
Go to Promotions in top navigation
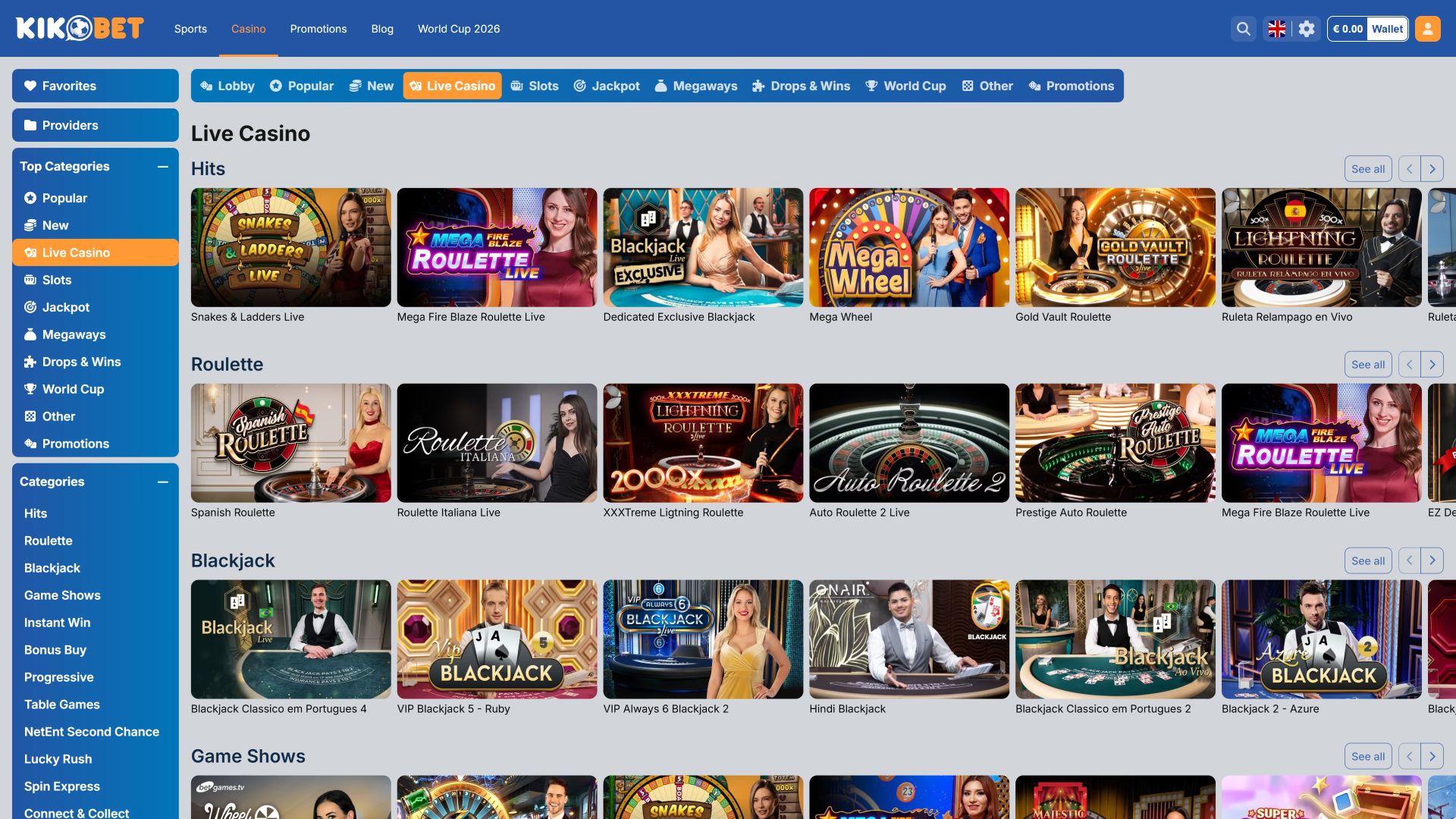coord(318,29)
